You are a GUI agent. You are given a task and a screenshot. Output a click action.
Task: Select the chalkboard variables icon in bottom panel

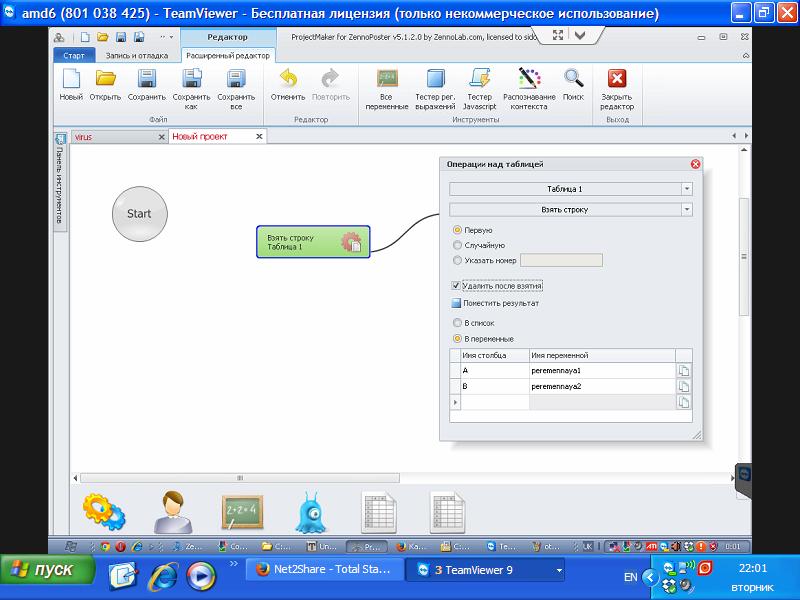[242, 512]
